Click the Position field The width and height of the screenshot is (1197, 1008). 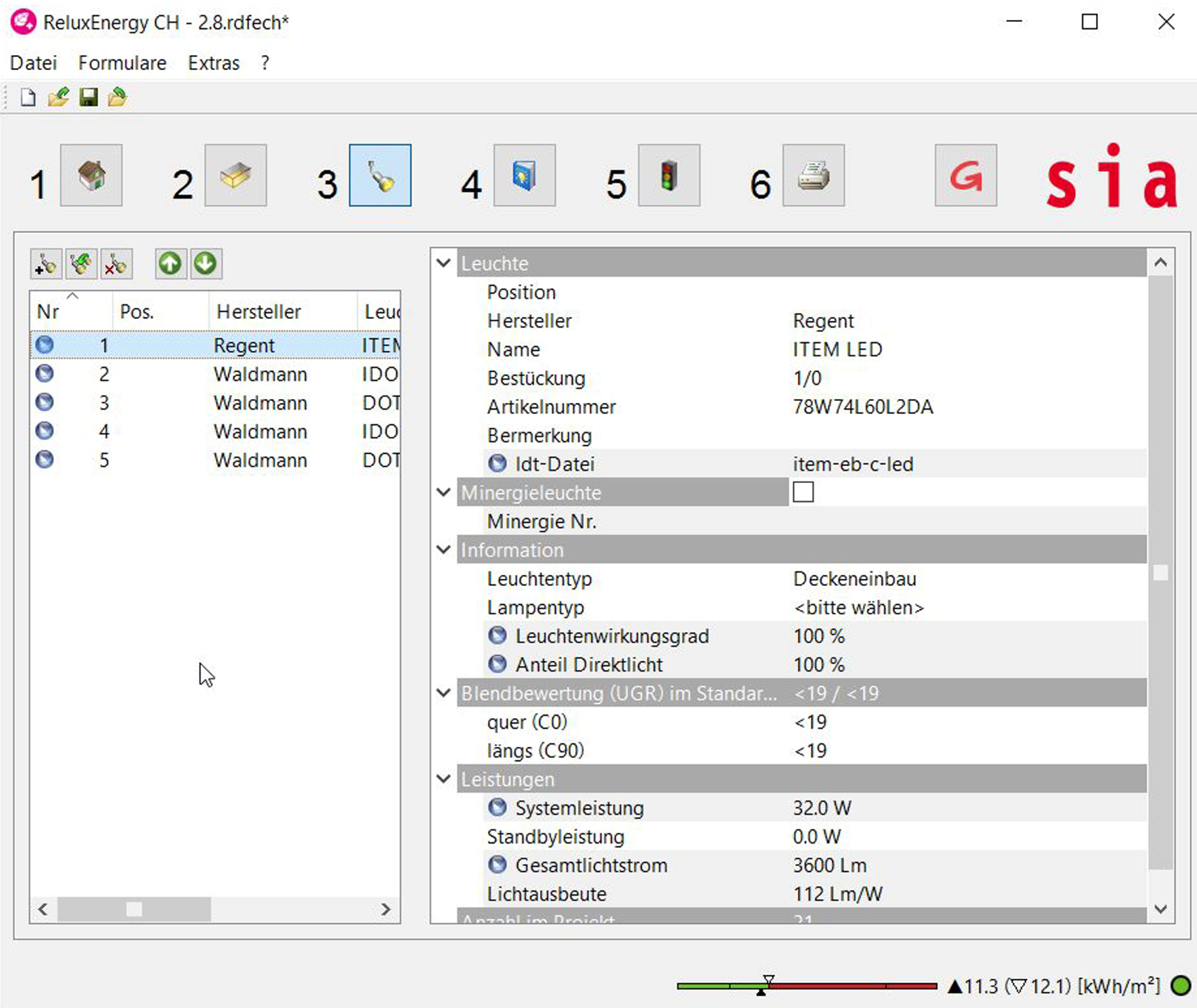[968, 292]
